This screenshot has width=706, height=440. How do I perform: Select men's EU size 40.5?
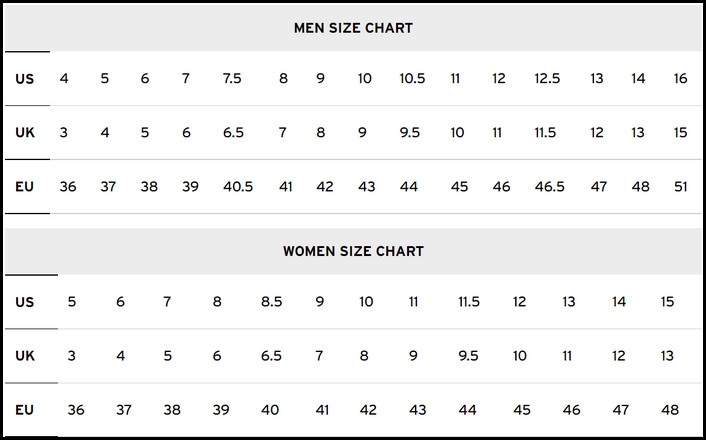(237, 186)
